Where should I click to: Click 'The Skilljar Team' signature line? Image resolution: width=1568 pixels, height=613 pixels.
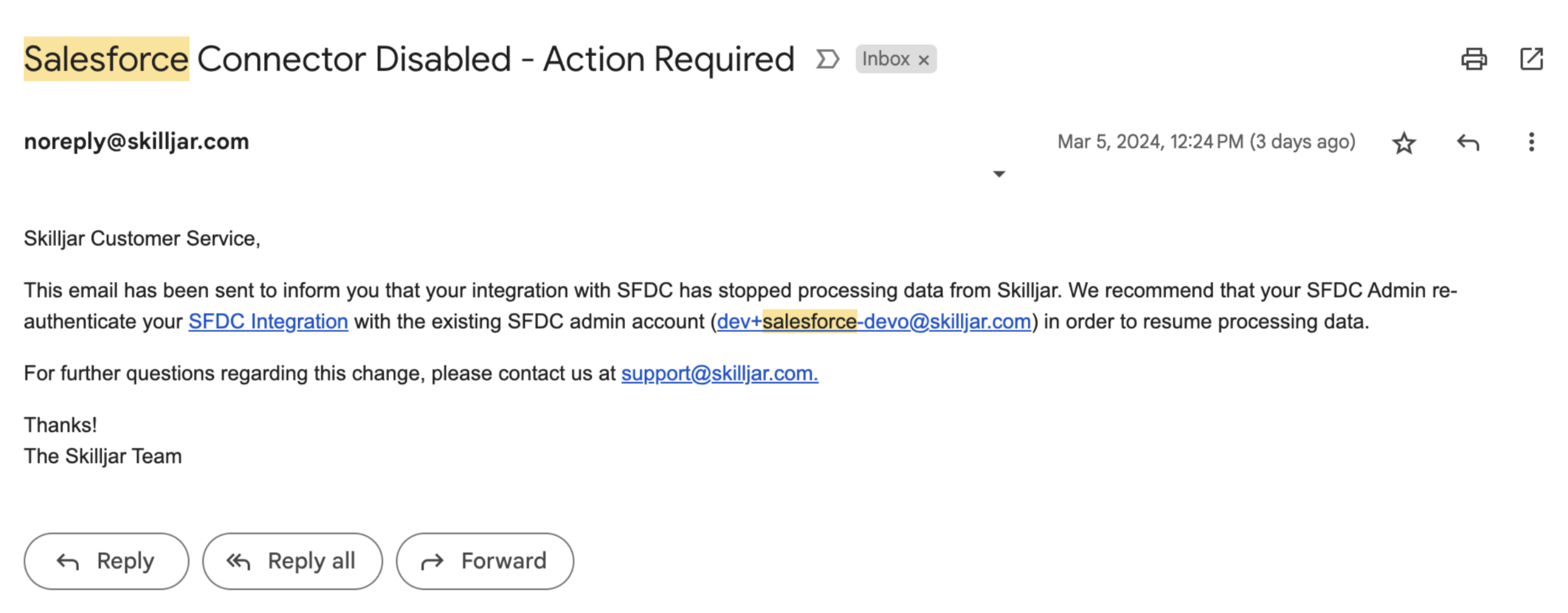point(103,456)
